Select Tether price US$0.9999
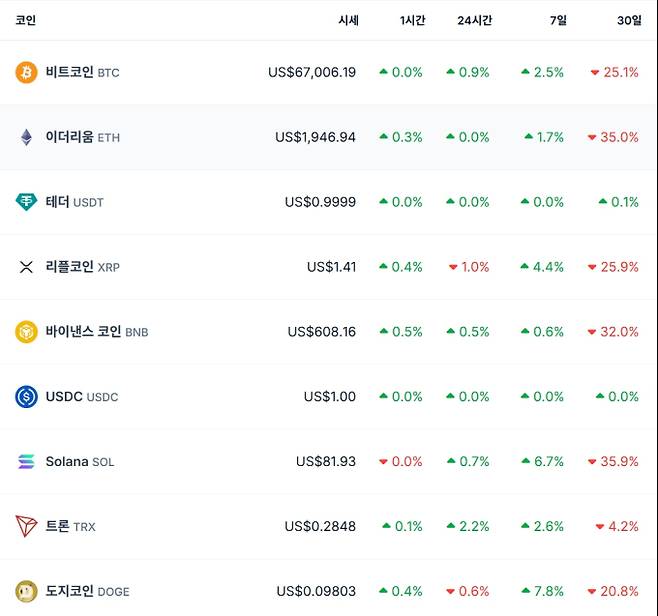 click(x=320, y=202)
